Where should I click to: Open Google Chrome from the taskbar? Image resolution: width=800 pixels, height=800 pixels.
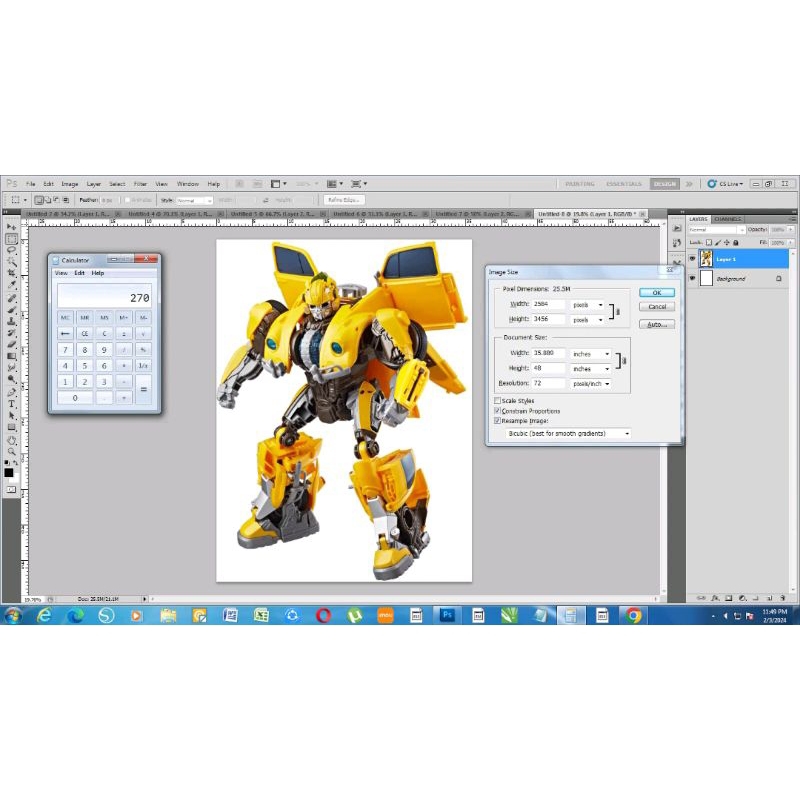(634, 615)
